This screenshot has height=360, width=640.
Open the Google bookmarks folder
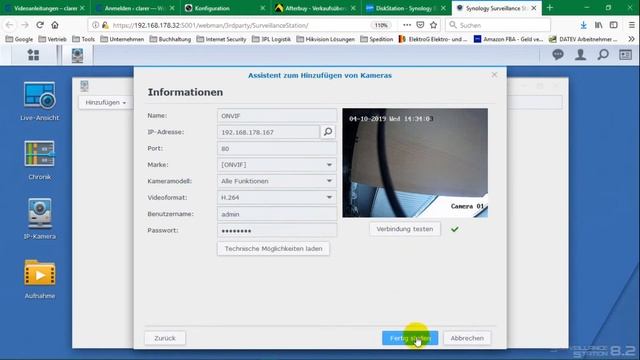[19, 39]
